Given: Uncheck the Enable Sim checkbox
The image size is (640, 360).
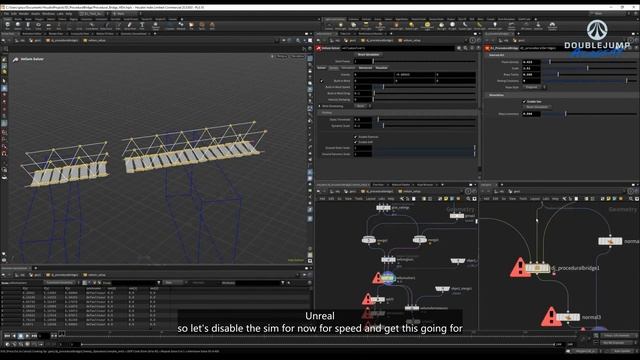Looking at the screenshot, I should (x=524, y=101).
